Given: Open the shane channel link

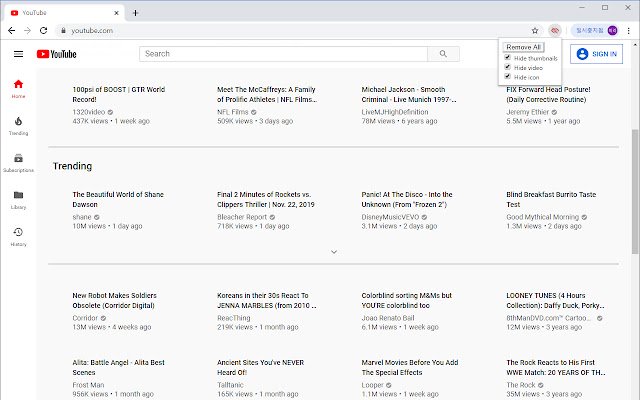Looking at the screenshot, I should (82, 217).
